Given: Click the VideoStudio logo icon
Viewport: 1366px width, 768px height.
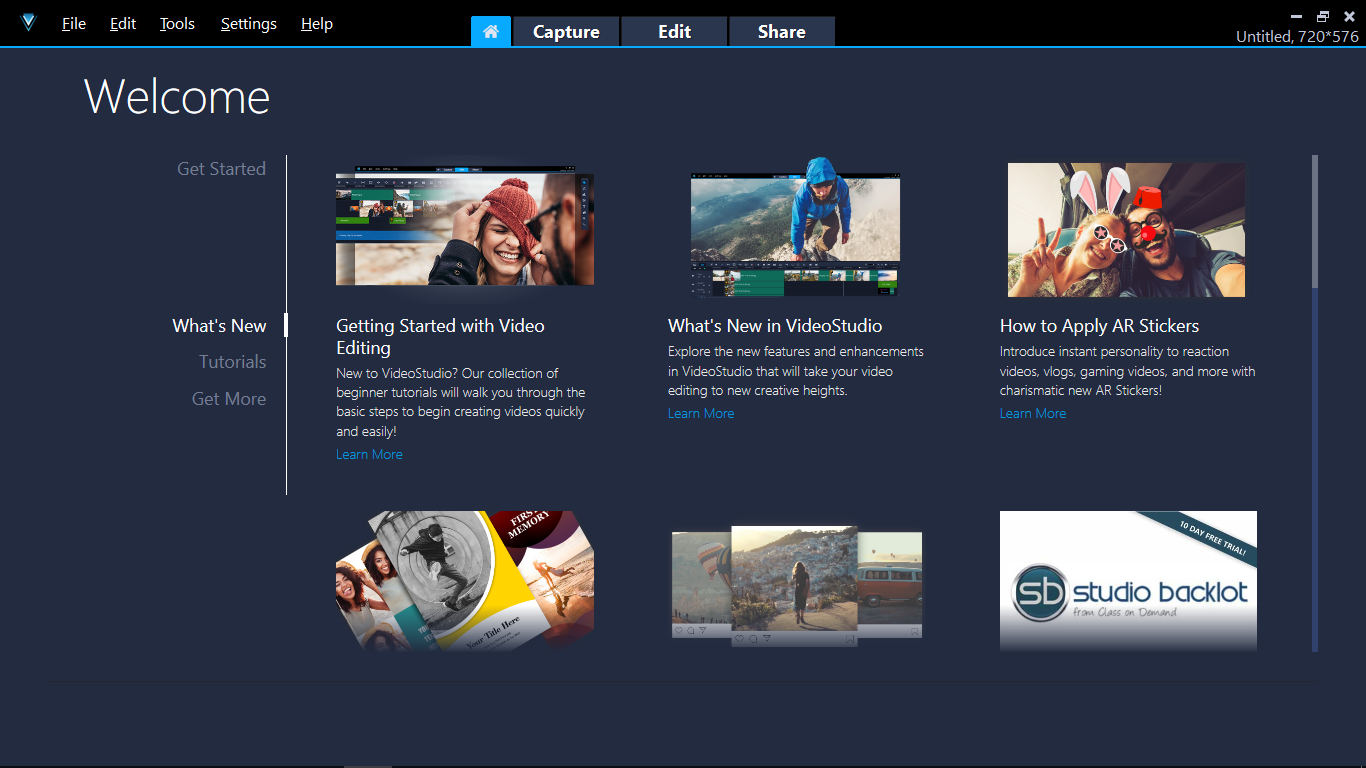Looking at the screenshot, I should pos(28,23).
